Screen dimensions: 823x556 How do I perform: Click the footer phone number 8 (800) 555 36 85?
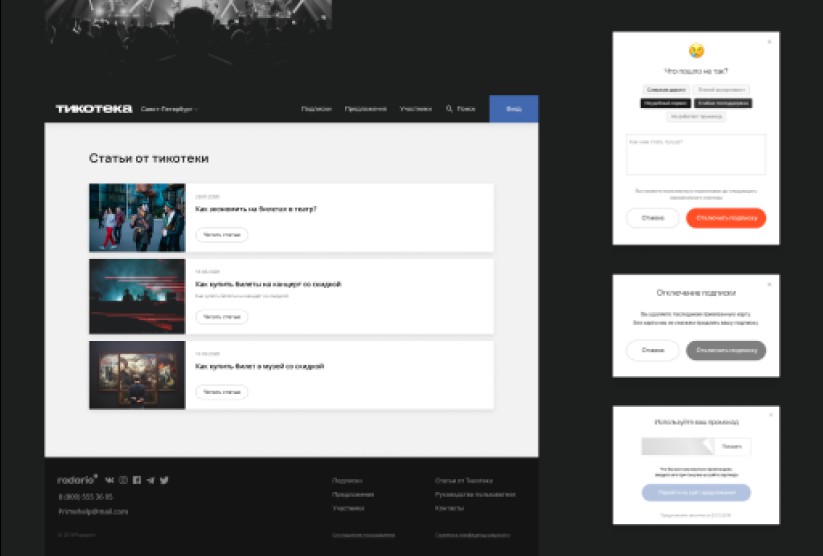[86, 496]
